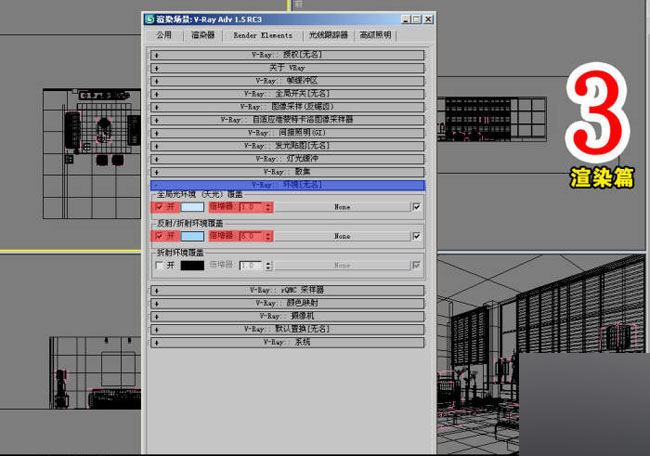Expand the V-Ray 发光贴图[无名] rollout
This screenshot has height=456, width=650.
(287, 146)
